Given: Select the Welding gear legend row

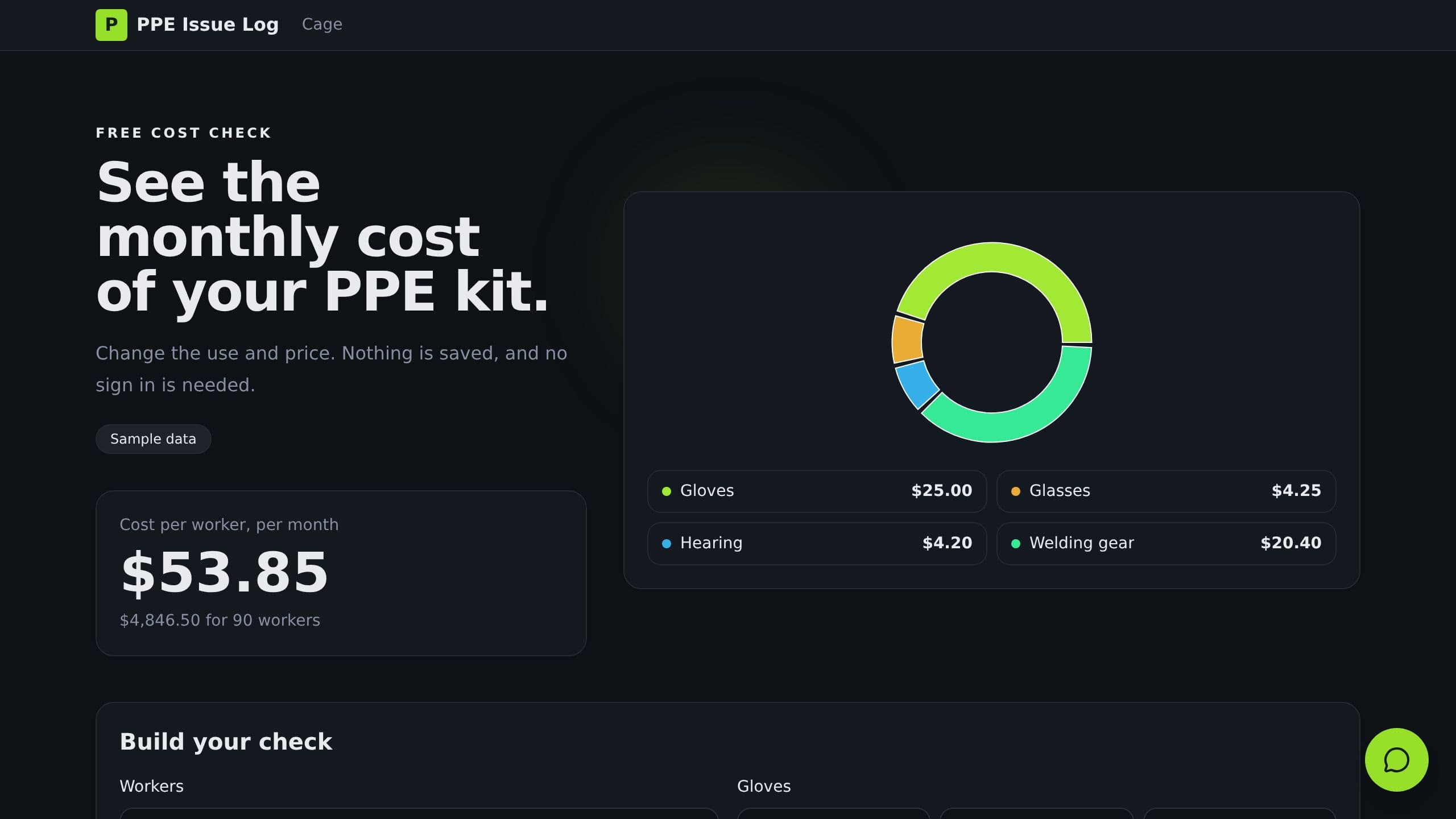Looking at the screenshot, I should coord(1166,543).
